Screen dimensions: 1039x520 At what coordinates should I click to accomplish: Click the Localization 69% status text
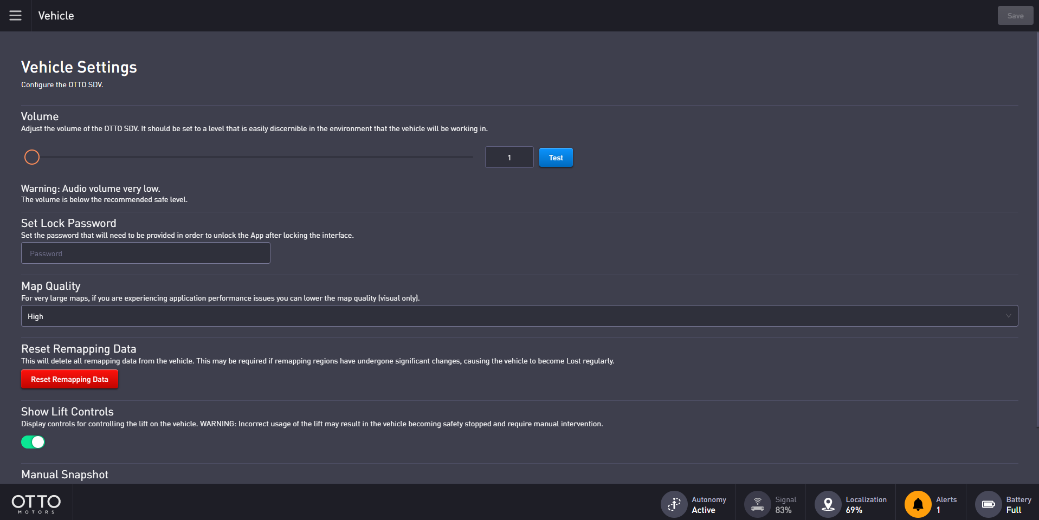pos(853,510)
